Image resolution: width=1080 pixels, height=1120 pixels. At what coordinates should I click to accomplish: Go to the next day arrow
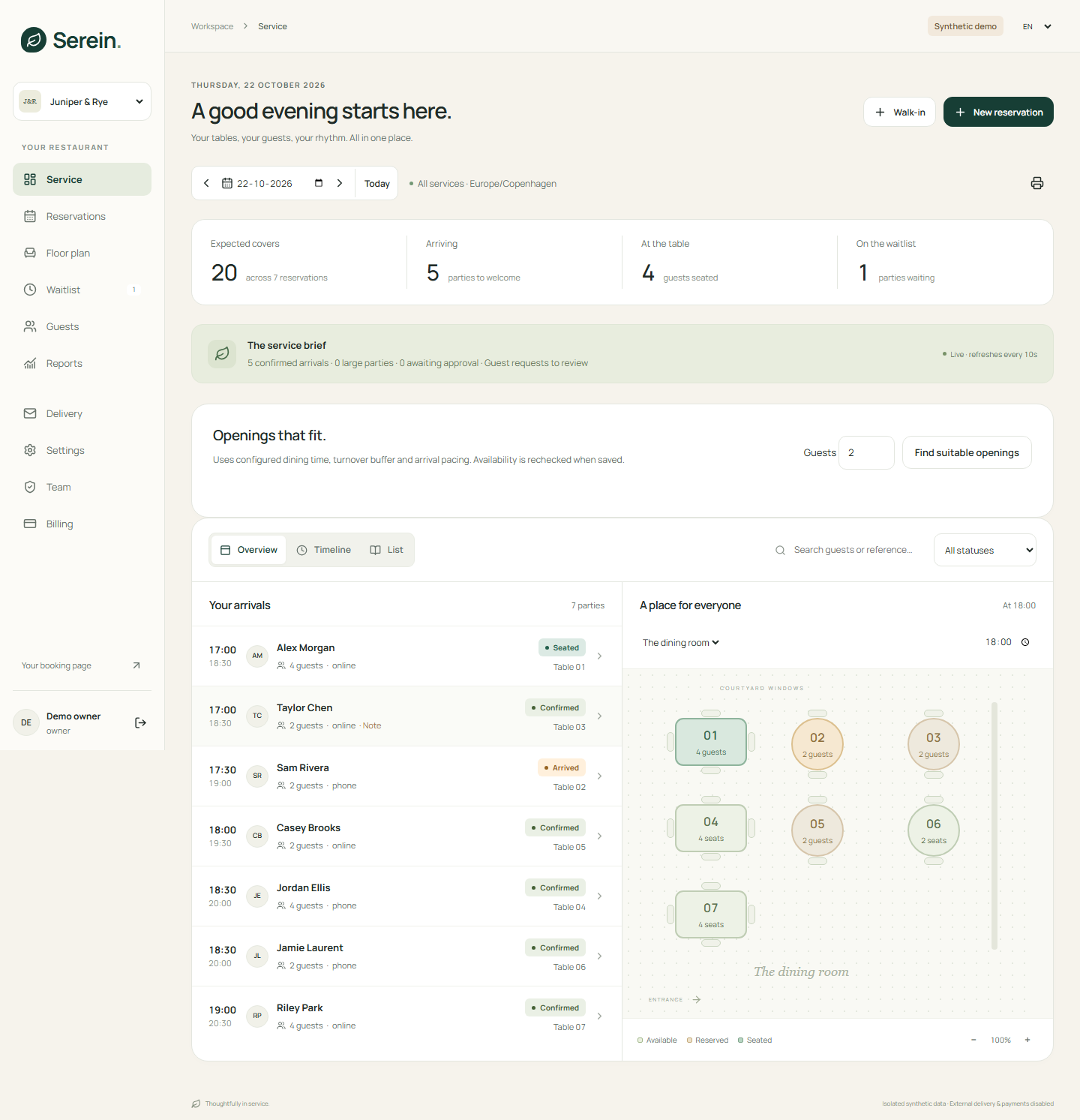coord(340,183)
